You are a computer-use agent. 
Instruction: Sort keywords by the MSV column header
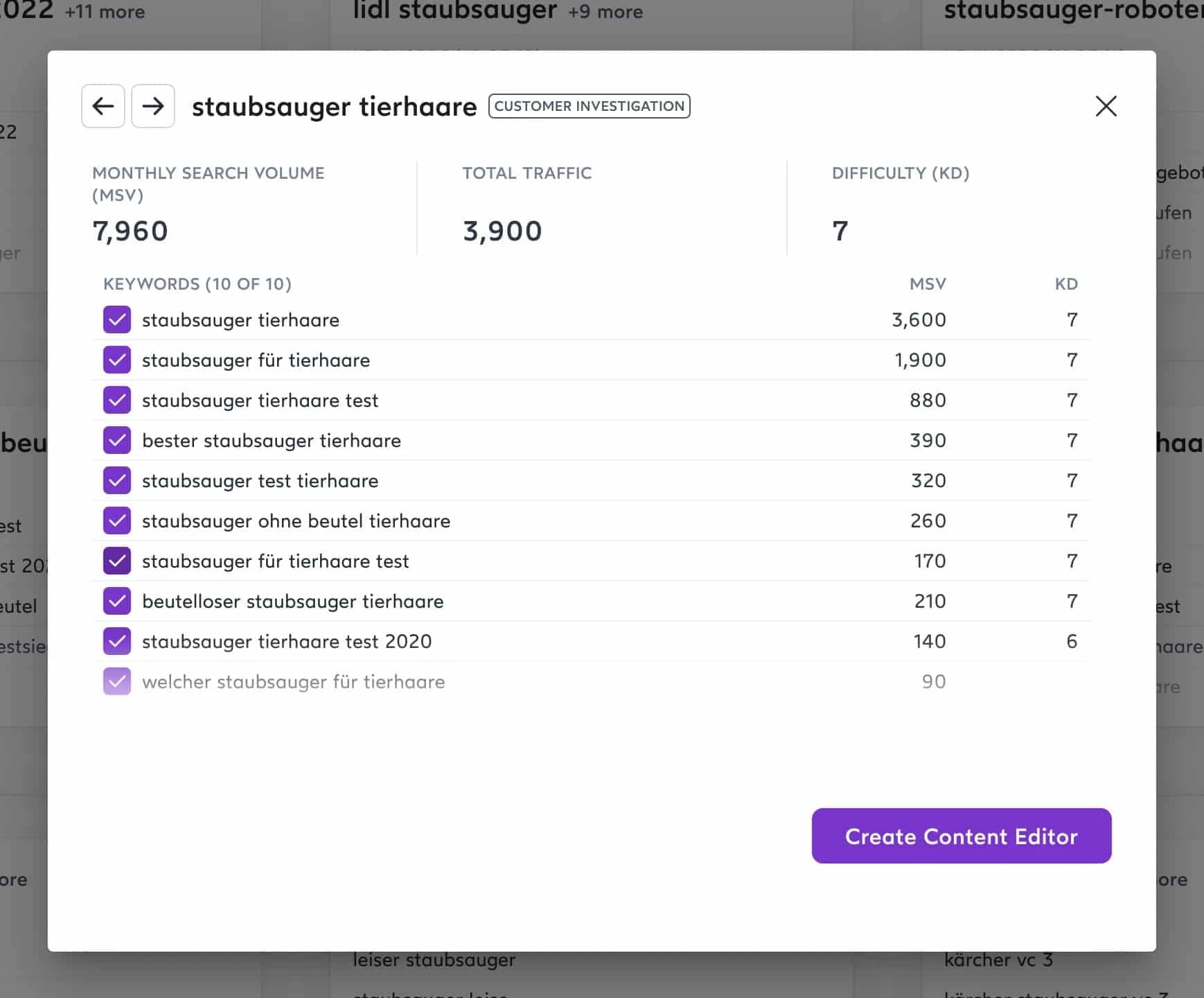[x=928, y=283]
